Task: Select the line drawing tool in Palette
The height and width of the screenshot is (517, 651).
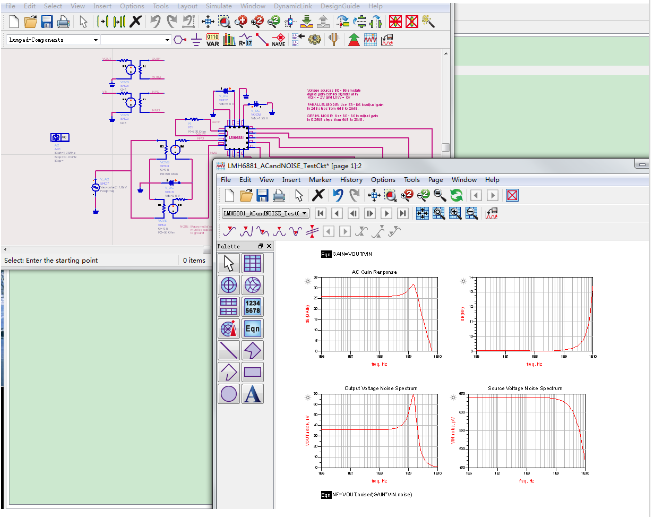Action: 229,350
